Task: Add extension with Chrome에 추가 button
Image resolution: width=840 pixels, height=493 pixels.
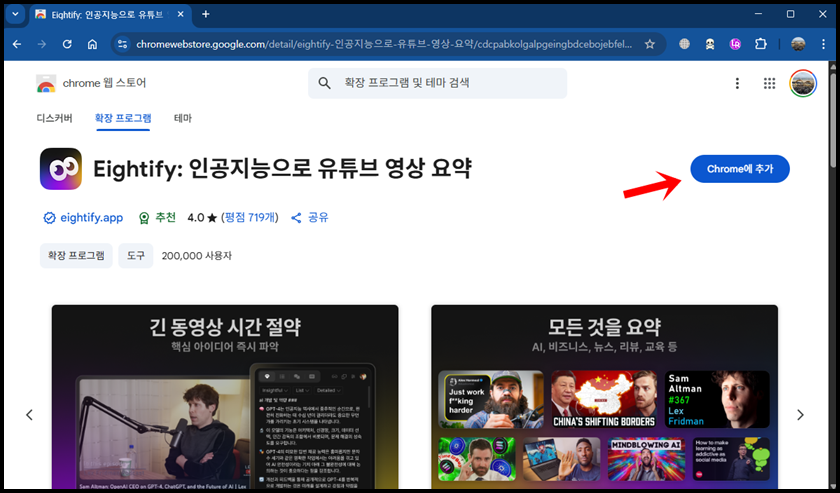Action: click(x=740, y=169)
